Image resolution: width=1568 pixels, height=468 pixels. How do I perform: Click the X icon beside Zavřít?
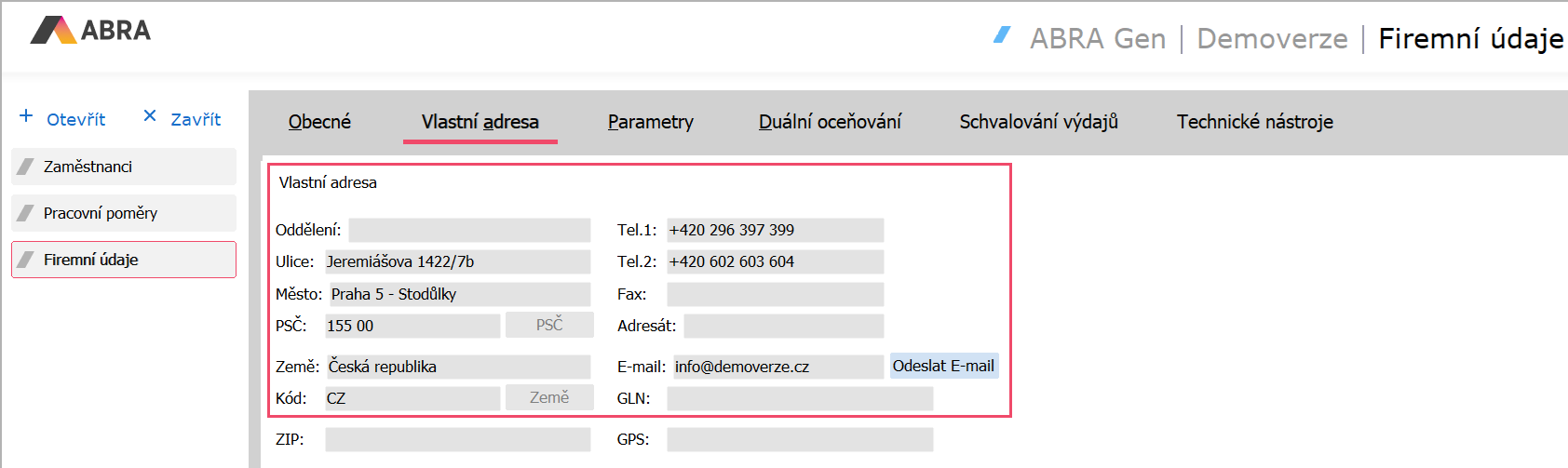[x=150, y=116]
